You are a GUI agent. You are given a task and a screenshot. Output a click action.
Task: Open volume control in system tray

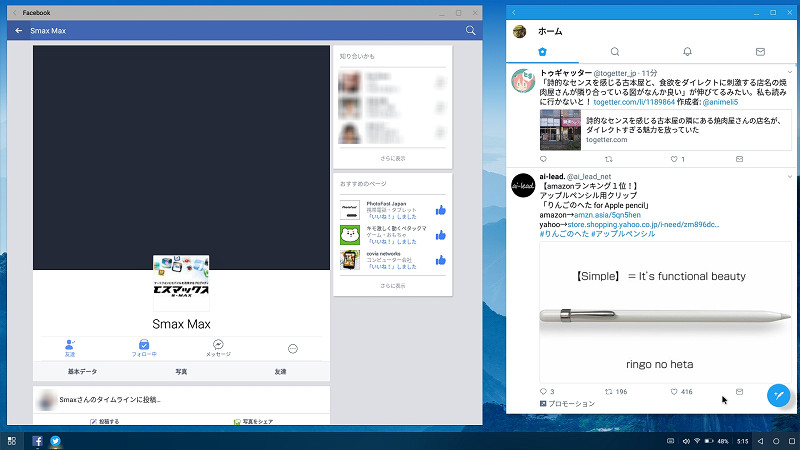686,441
